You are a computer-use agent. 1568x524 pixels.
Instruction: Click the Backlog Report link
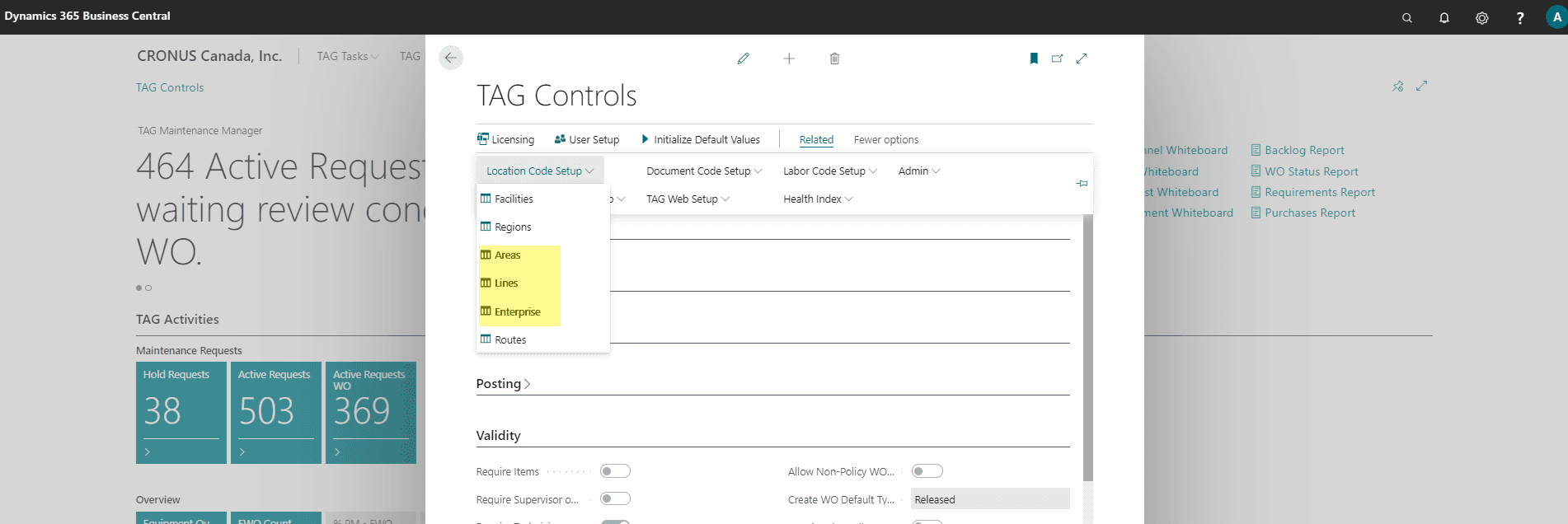coord(1298,150)
